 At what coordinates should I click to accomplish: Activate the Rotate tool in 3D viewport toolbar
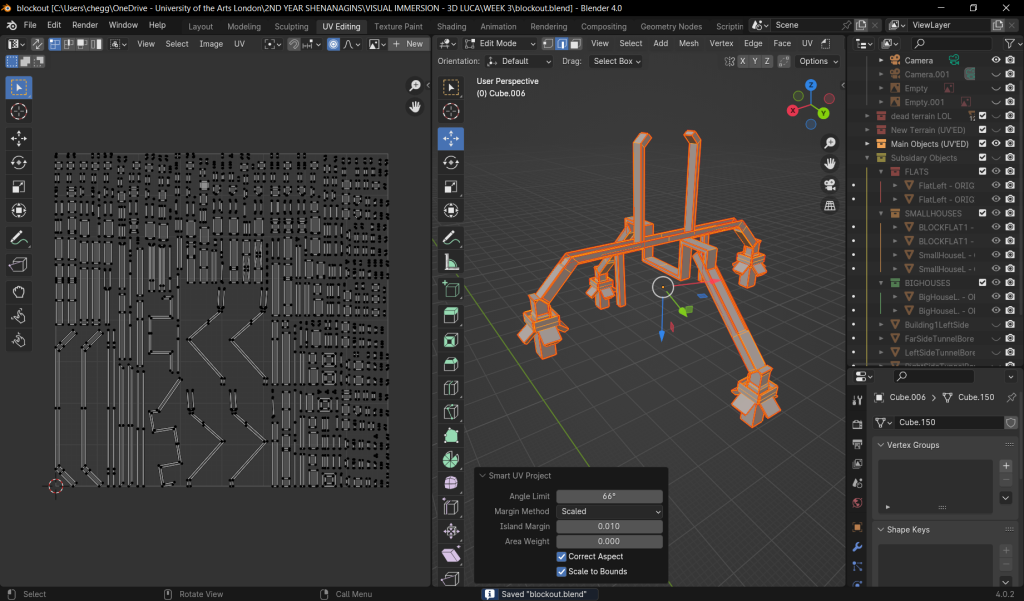tap(451, 163)
